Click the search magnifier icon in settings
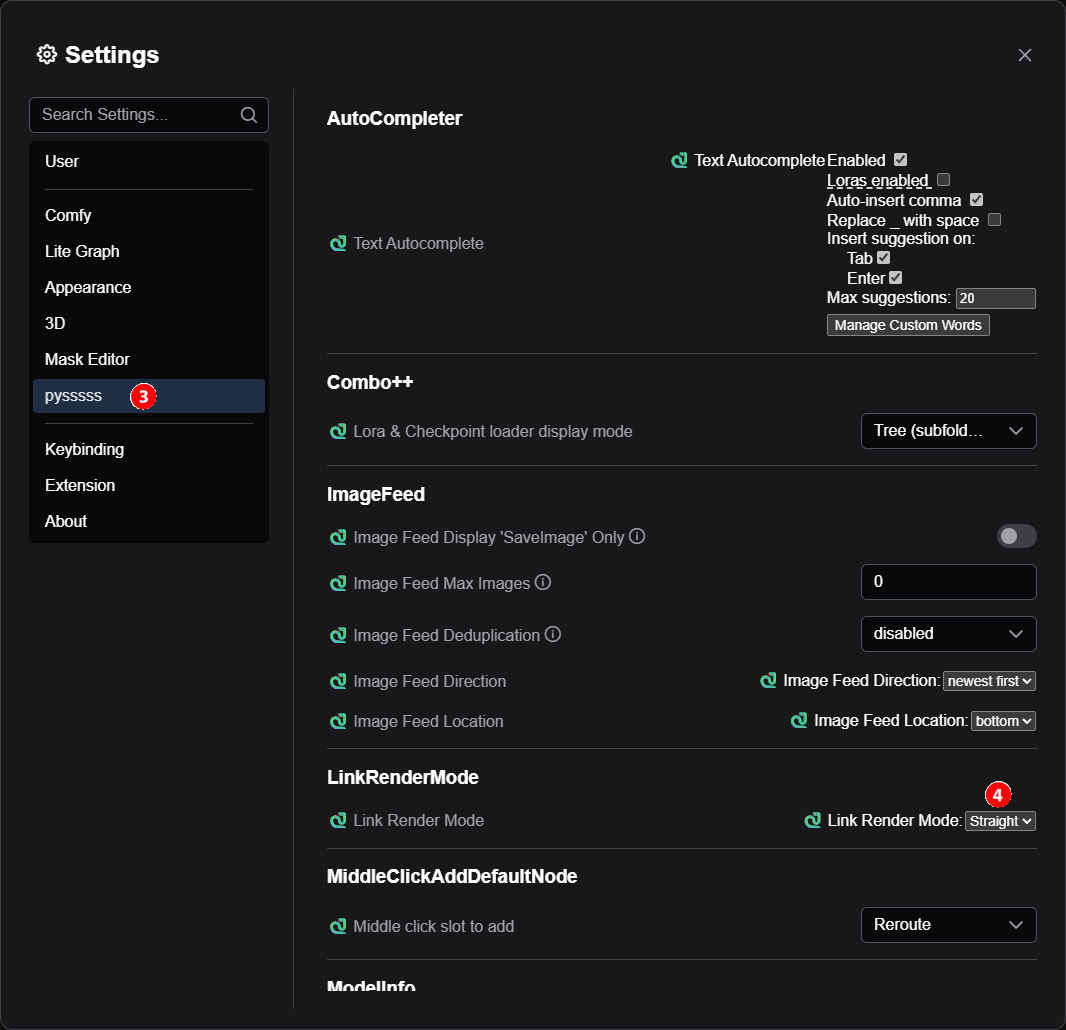This screenshot has height=1030, width=1066. coord(249,115)
